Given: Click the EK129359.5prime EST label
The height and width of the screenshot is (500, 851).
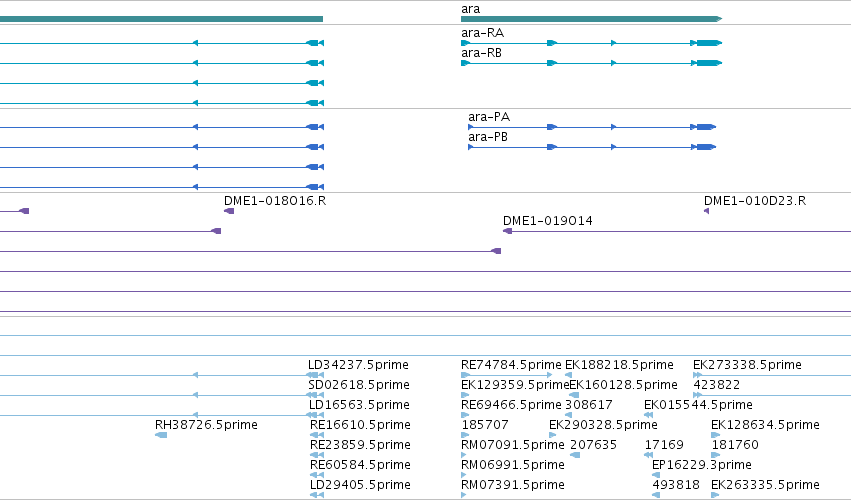Looking at the screenshot, I should (x=515, y=385).
